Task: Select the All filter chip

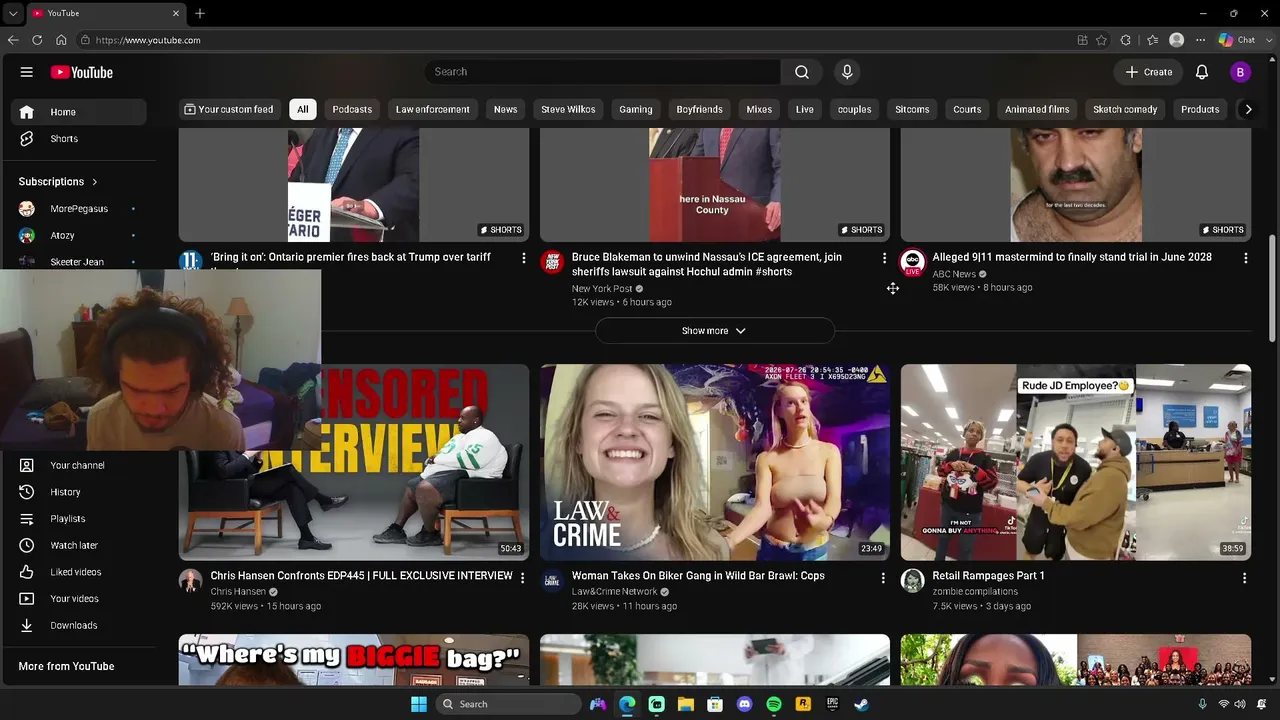Action: pos(302,109)
